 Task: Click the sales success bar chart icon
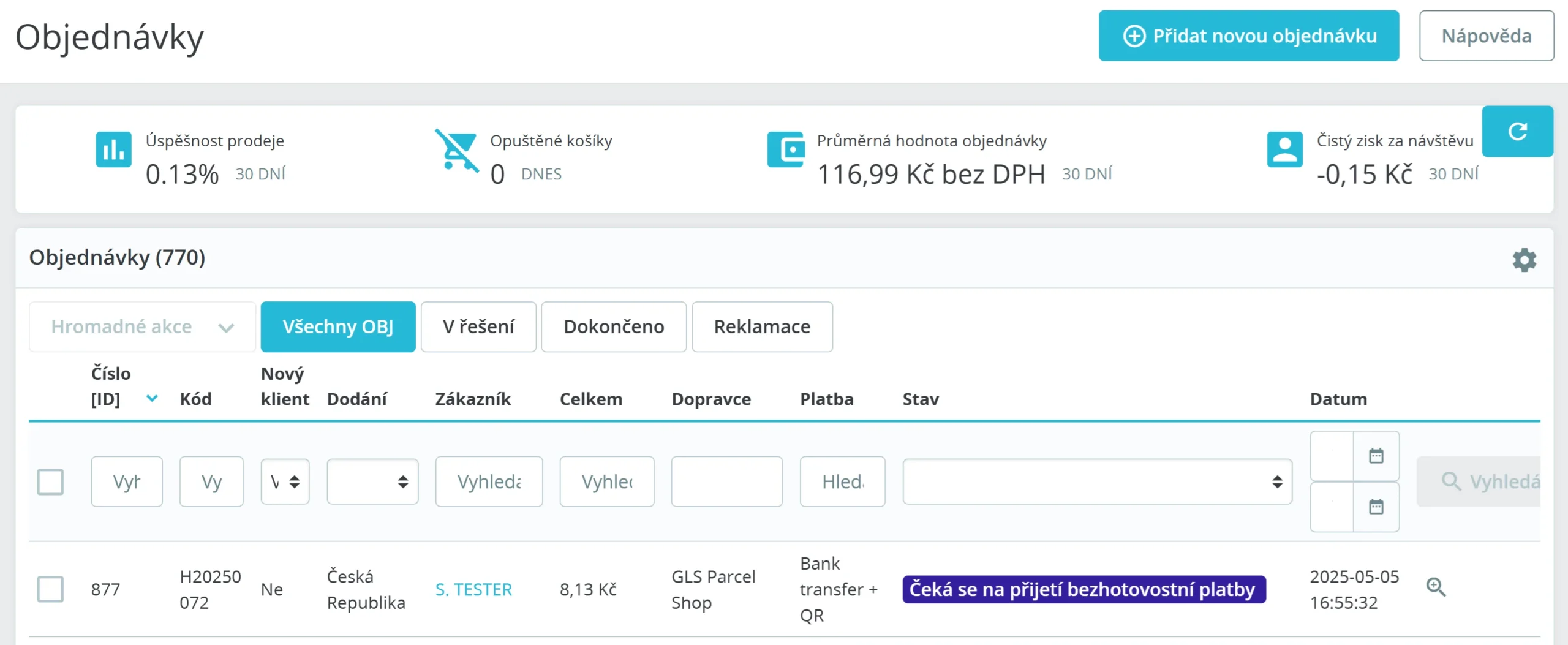click(x=113, y=149)
